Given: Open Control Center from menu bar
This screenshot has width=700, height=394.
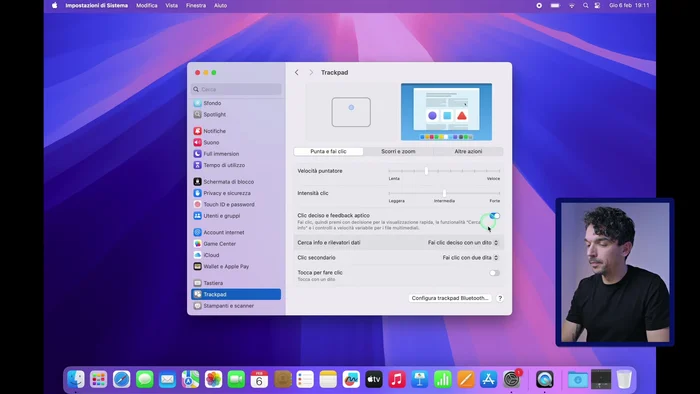Looking at the screenshot, I should 597,5.
